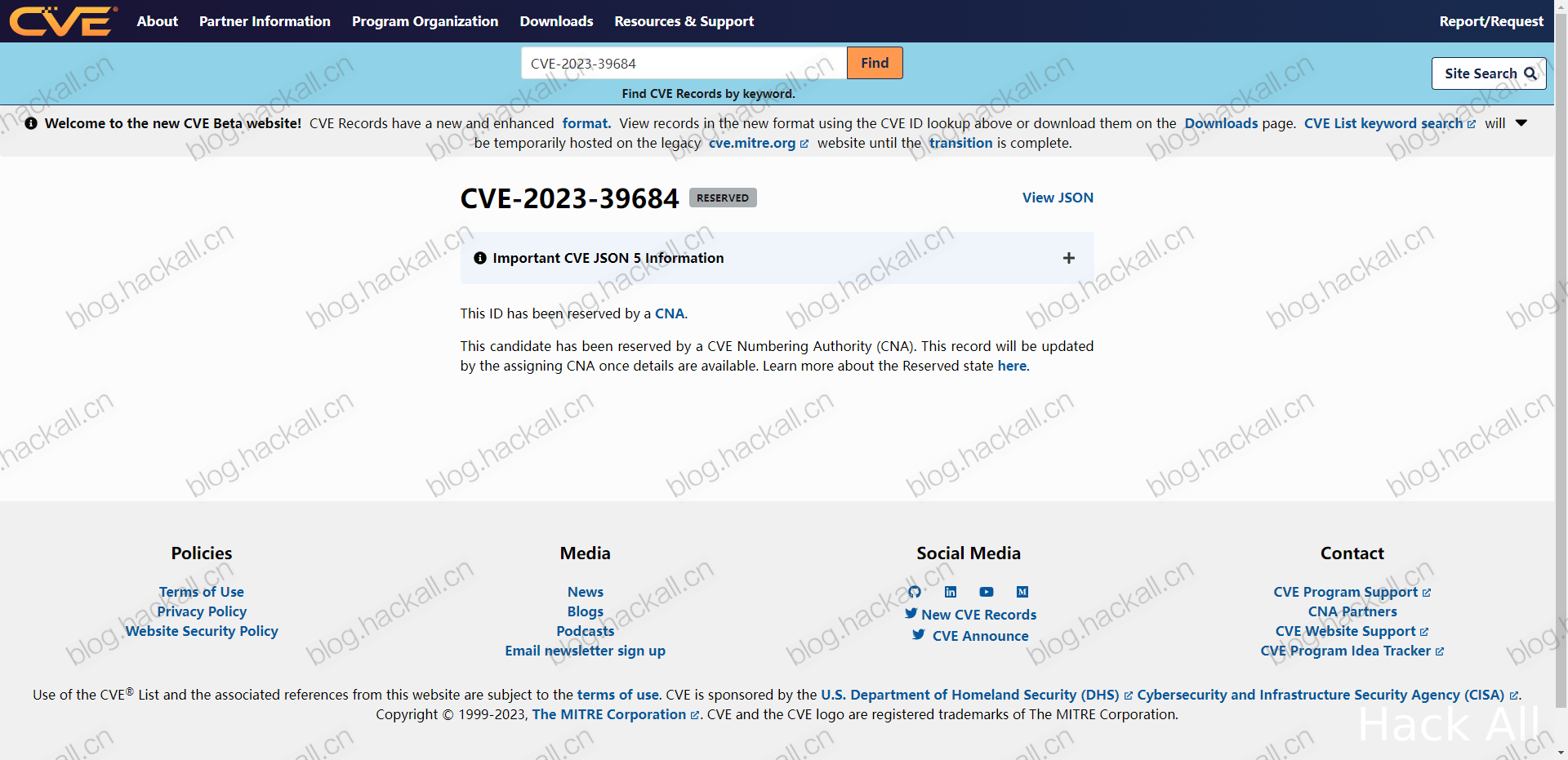Open the Website Security Policy link
Screen dimensions: 1568x760
(202, 631)
